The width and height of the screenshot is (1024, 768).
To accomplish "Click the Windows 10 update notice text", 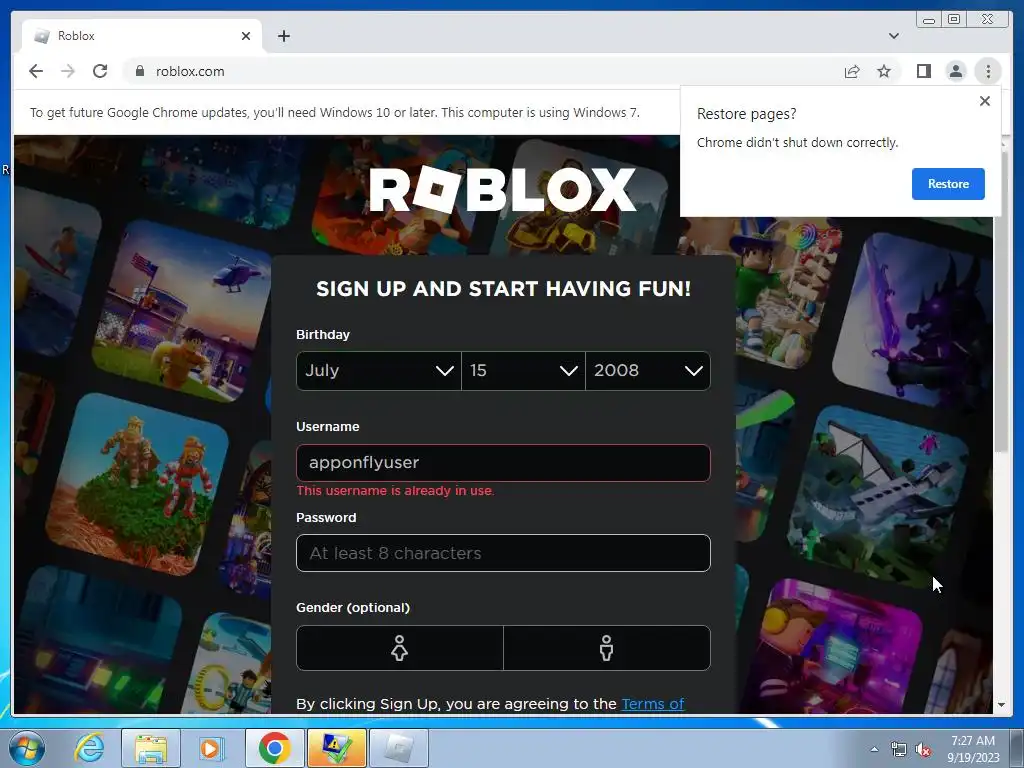I will [334, 112].
